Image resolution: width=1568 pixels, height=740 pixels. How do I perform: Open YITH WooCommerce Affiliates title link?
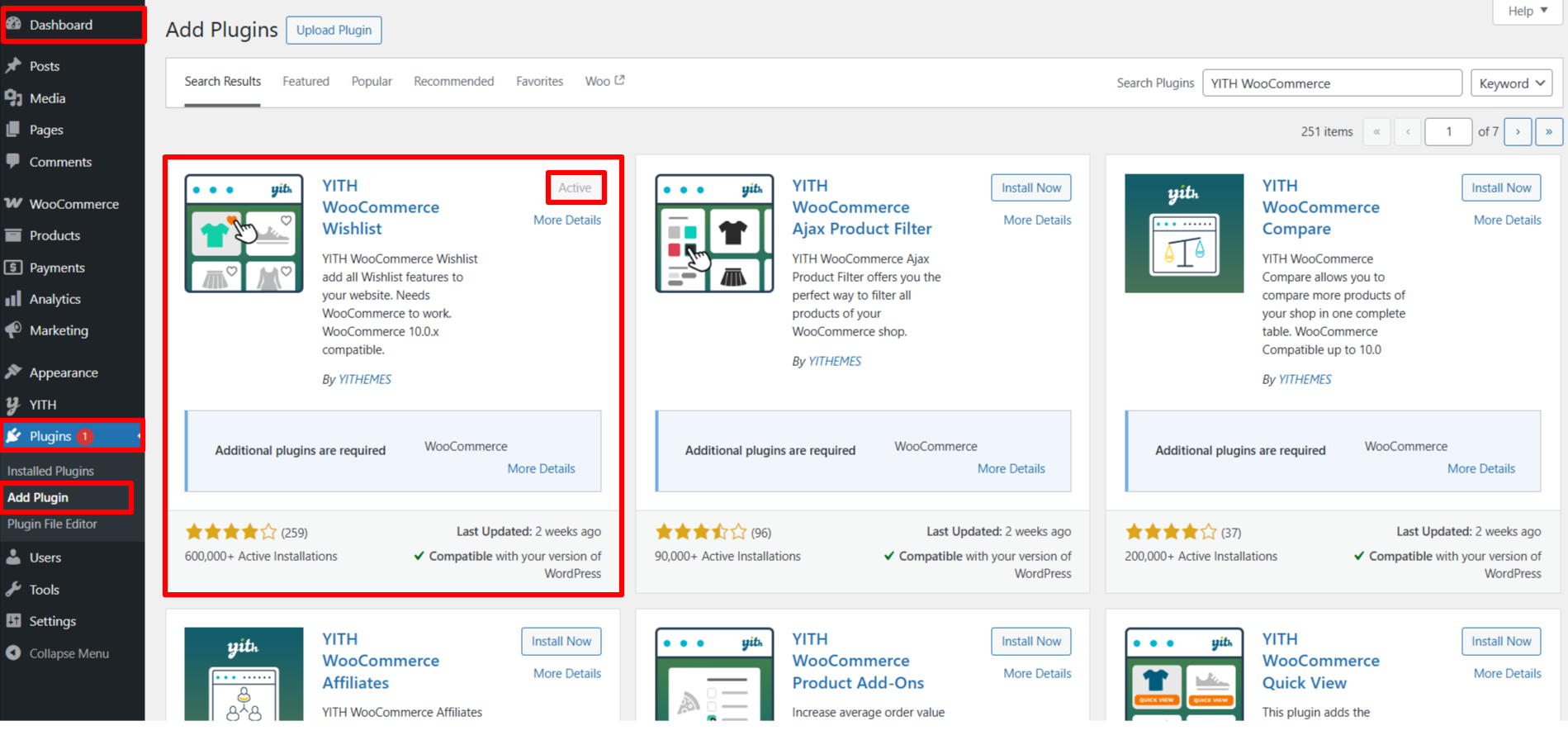click(x=381, y=661)
